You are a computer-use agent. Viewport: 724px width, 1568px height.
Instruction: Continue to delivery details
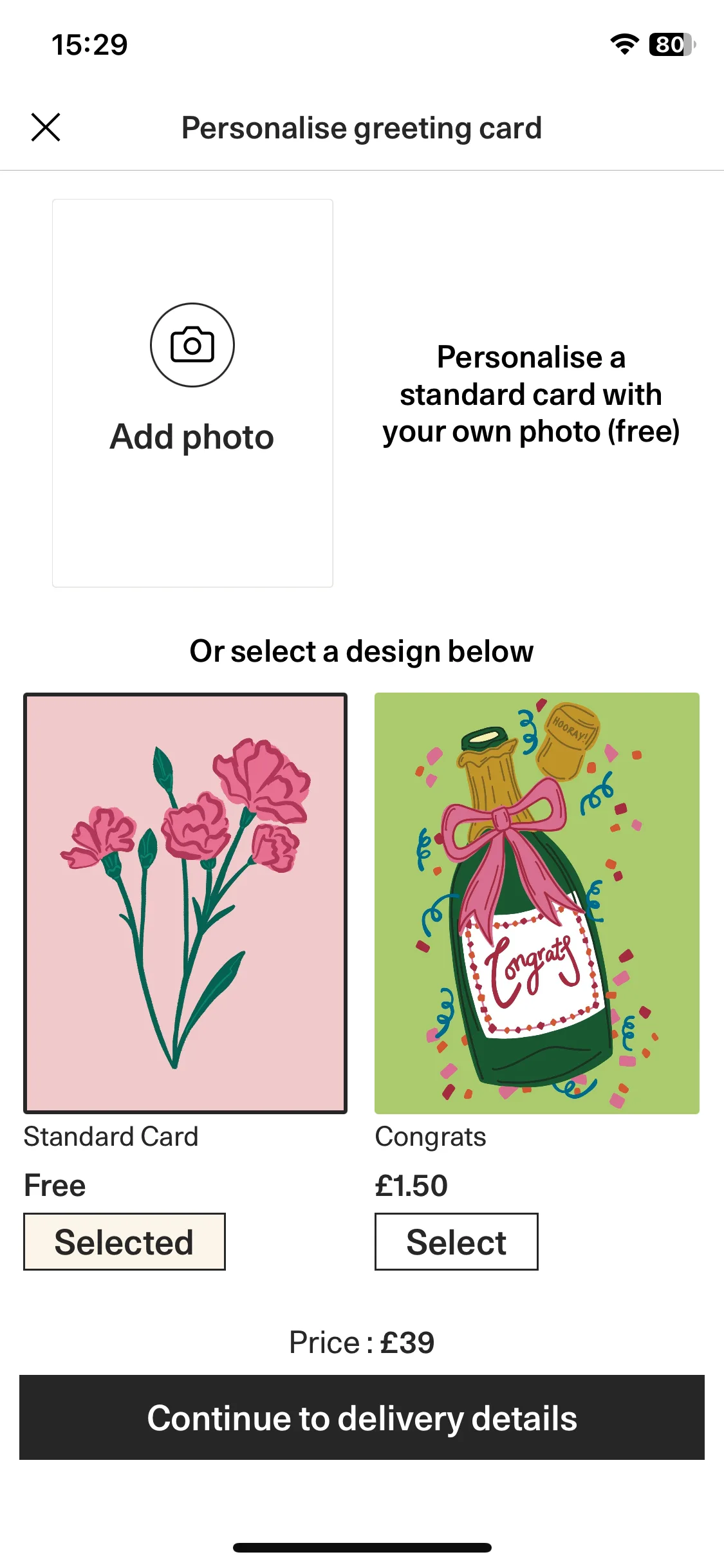pos(362,1417)
